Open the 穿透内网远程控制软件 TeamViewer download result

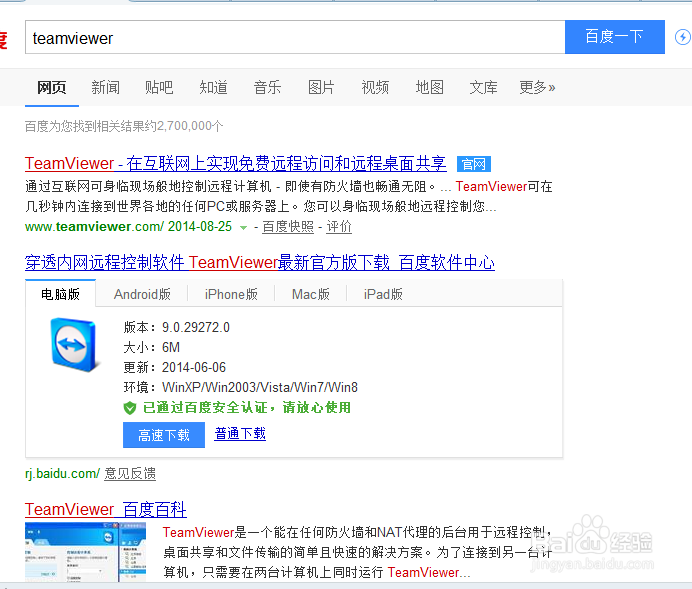tap(260, 263)
